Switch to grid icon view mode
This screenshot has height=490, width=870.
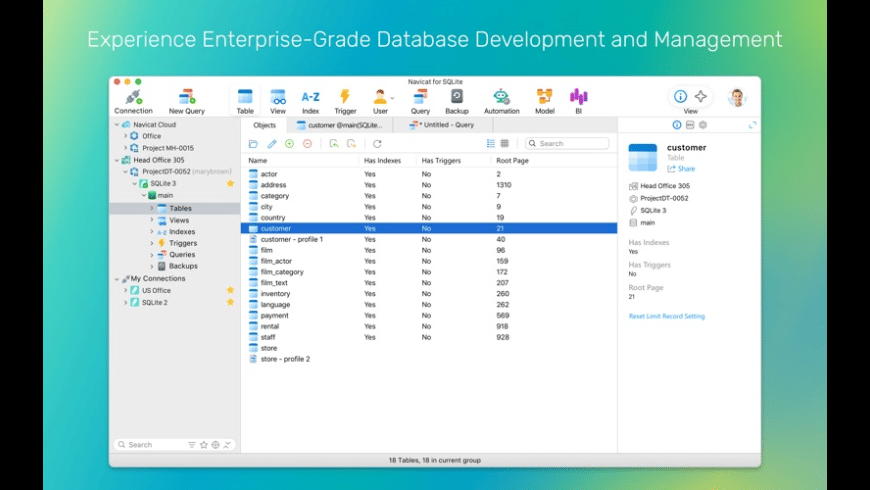click(504, 143)
